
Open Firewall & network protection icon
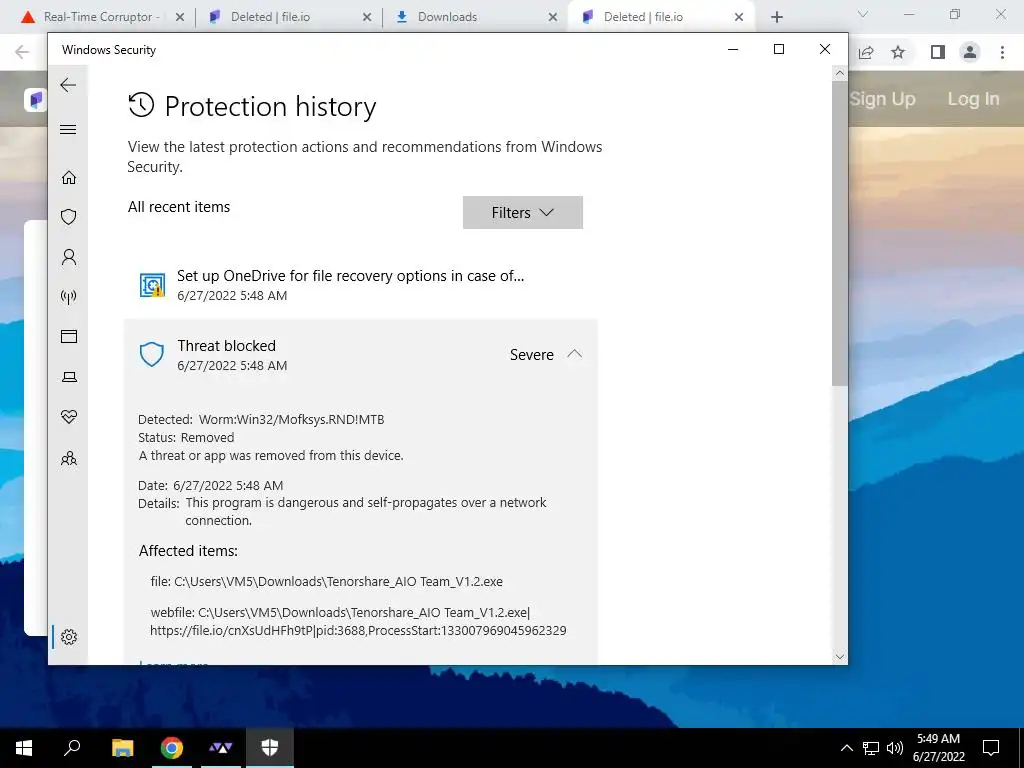click(x=69, y=297)
